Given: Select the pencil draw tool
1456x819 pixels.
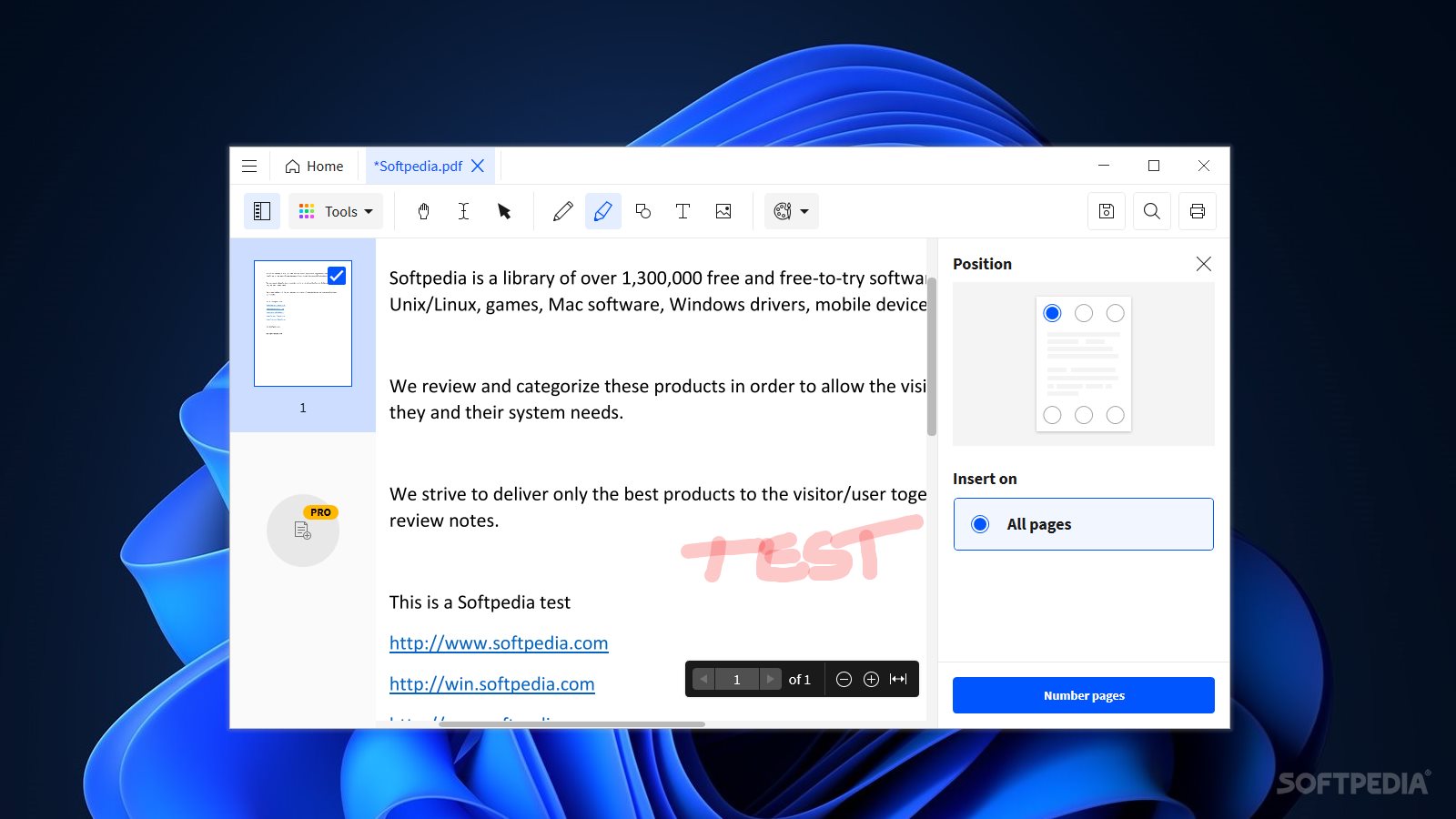Looking at the screenshot, I should (563, 211).
